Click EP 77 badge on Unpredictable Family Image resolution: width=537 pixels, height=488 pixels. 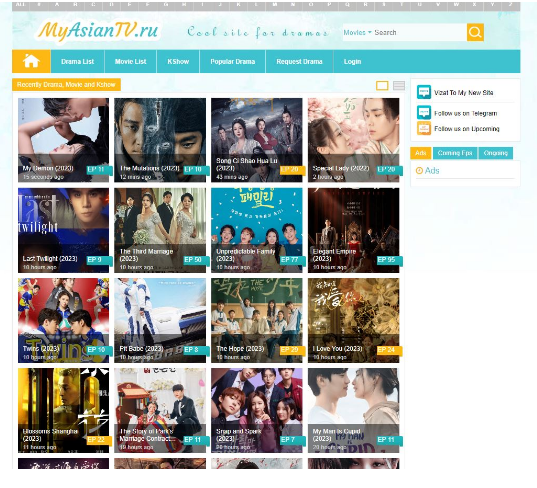[x=293, y=260]
